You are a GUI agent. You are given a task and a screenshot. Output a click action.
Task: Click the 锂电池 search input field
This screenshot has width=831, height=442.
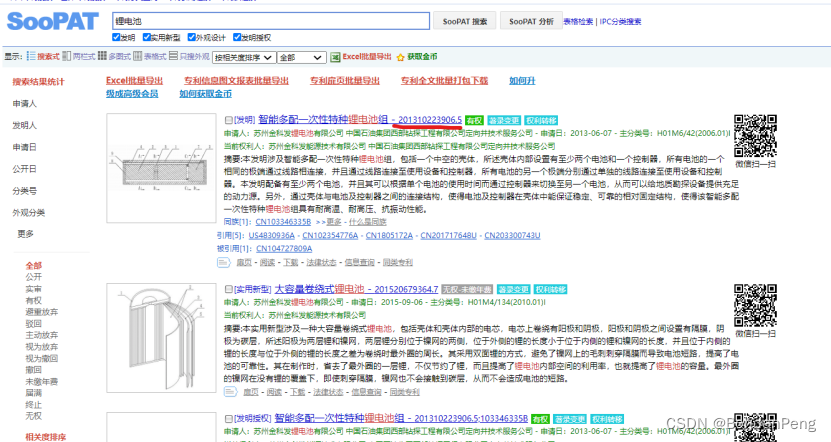tap(271, 21)
